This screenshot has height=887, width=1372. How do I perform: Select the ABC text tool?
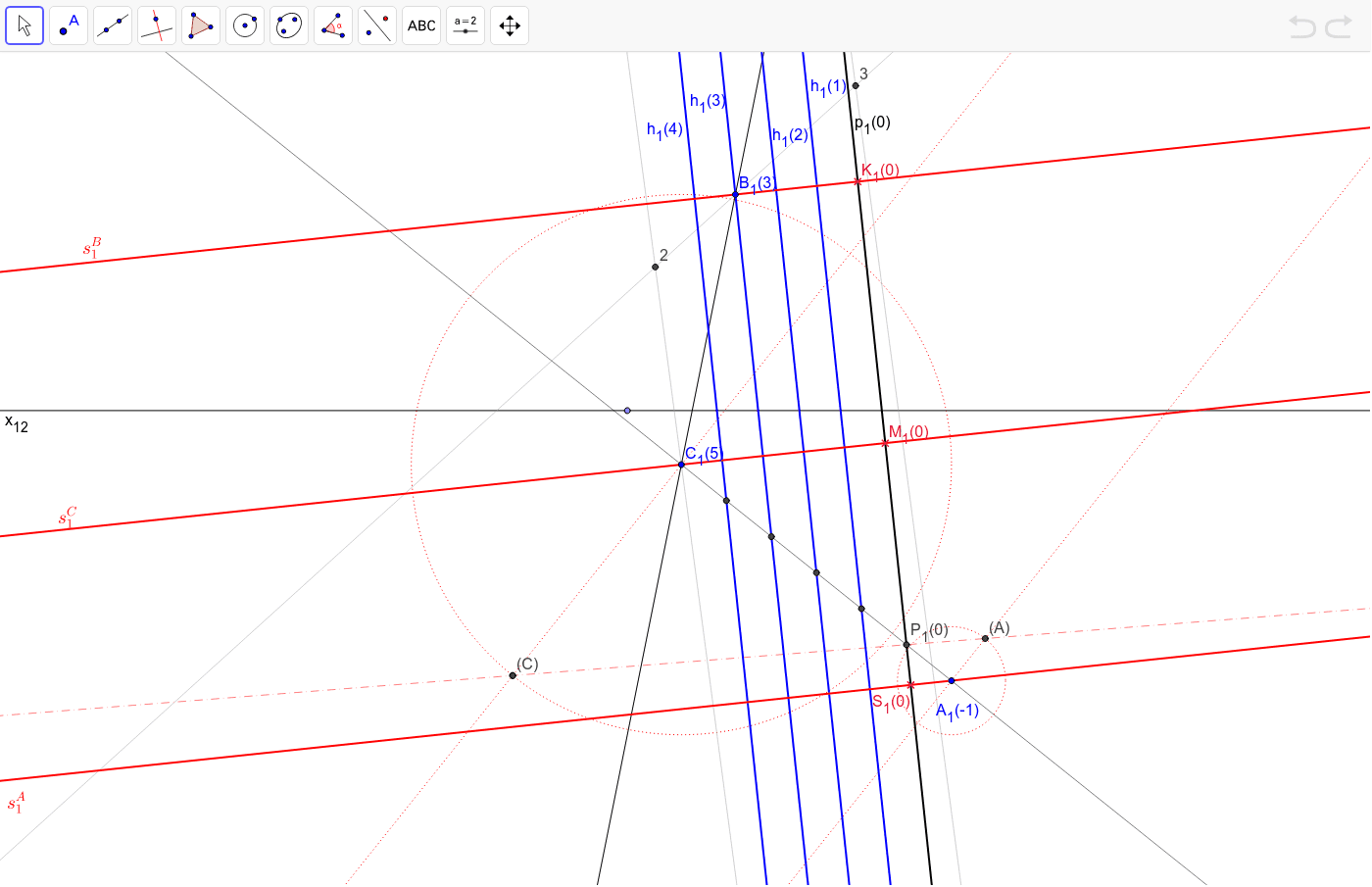pyautogui.click(x=421, y=25)
